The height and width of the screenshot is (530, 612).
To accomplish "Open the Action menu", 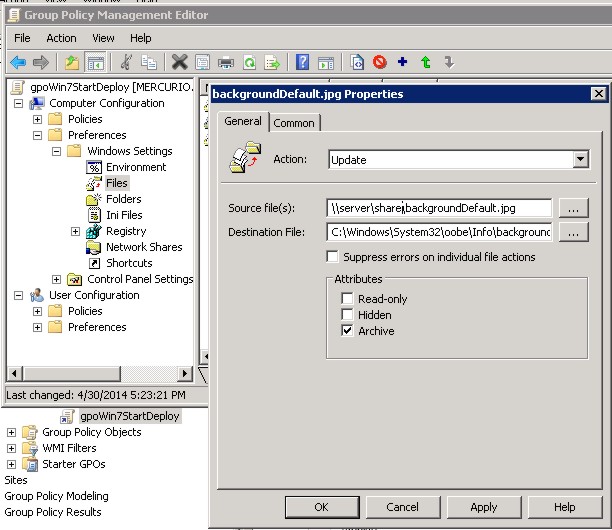I will (x=61, y=38).
